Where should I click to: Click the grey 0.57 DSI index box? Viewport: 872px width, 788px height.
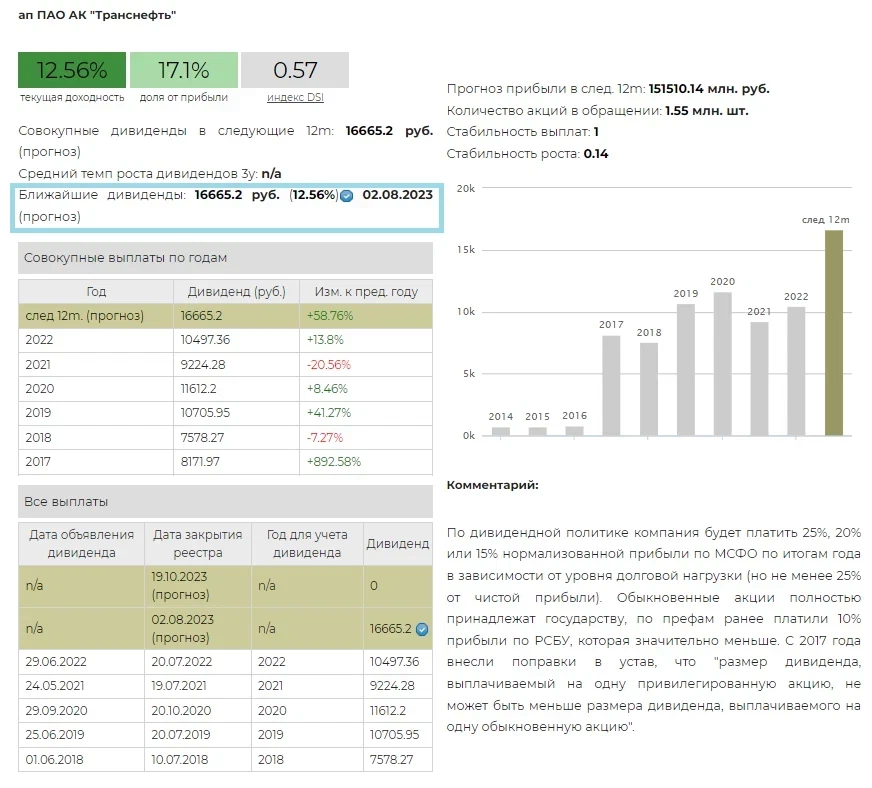point(295,70)
